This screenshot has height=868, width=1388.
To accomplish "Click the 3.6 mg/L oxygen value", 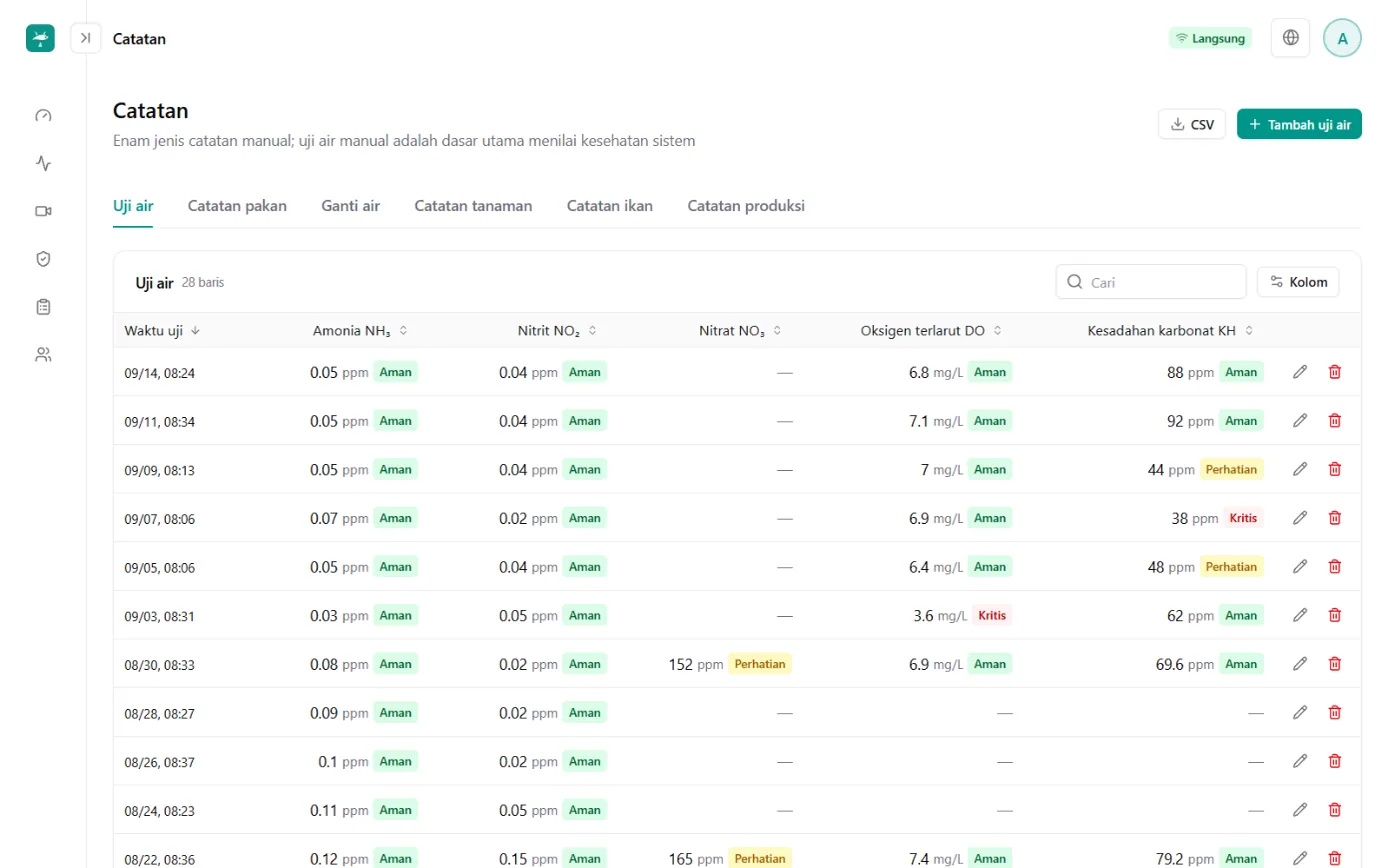I will pos(940,615).
